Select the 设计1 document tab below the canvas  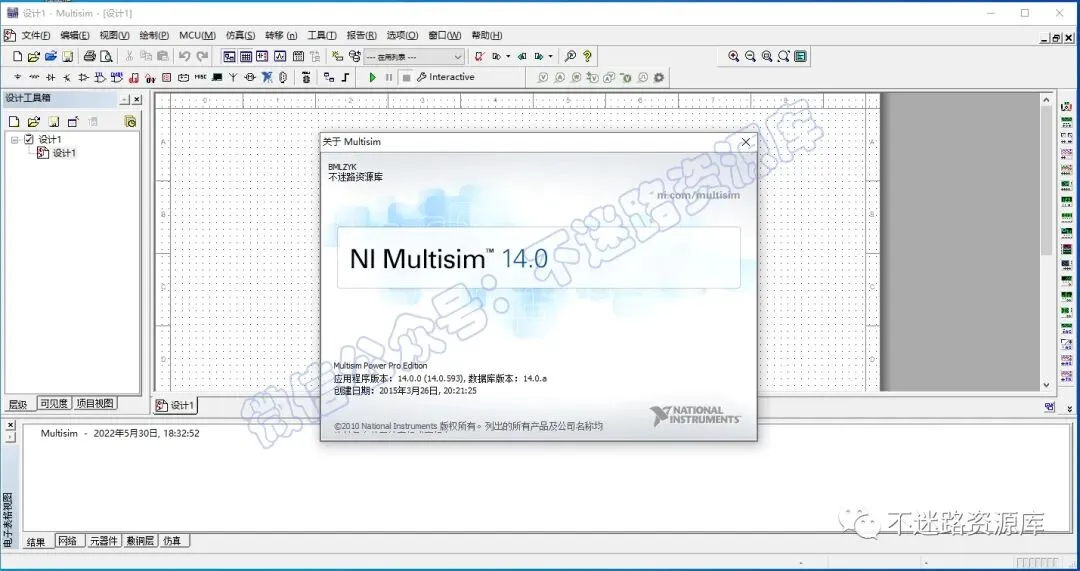click(x=176, y=405)
